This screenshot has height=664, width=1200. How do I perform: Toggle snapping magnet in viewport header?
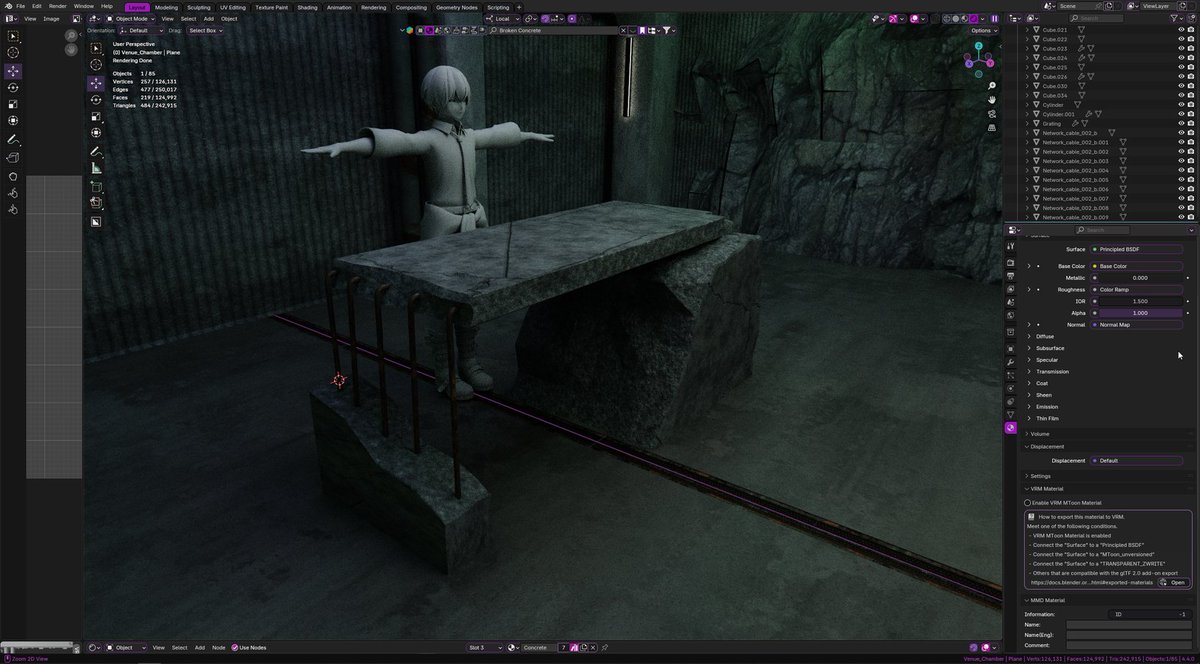545,19
